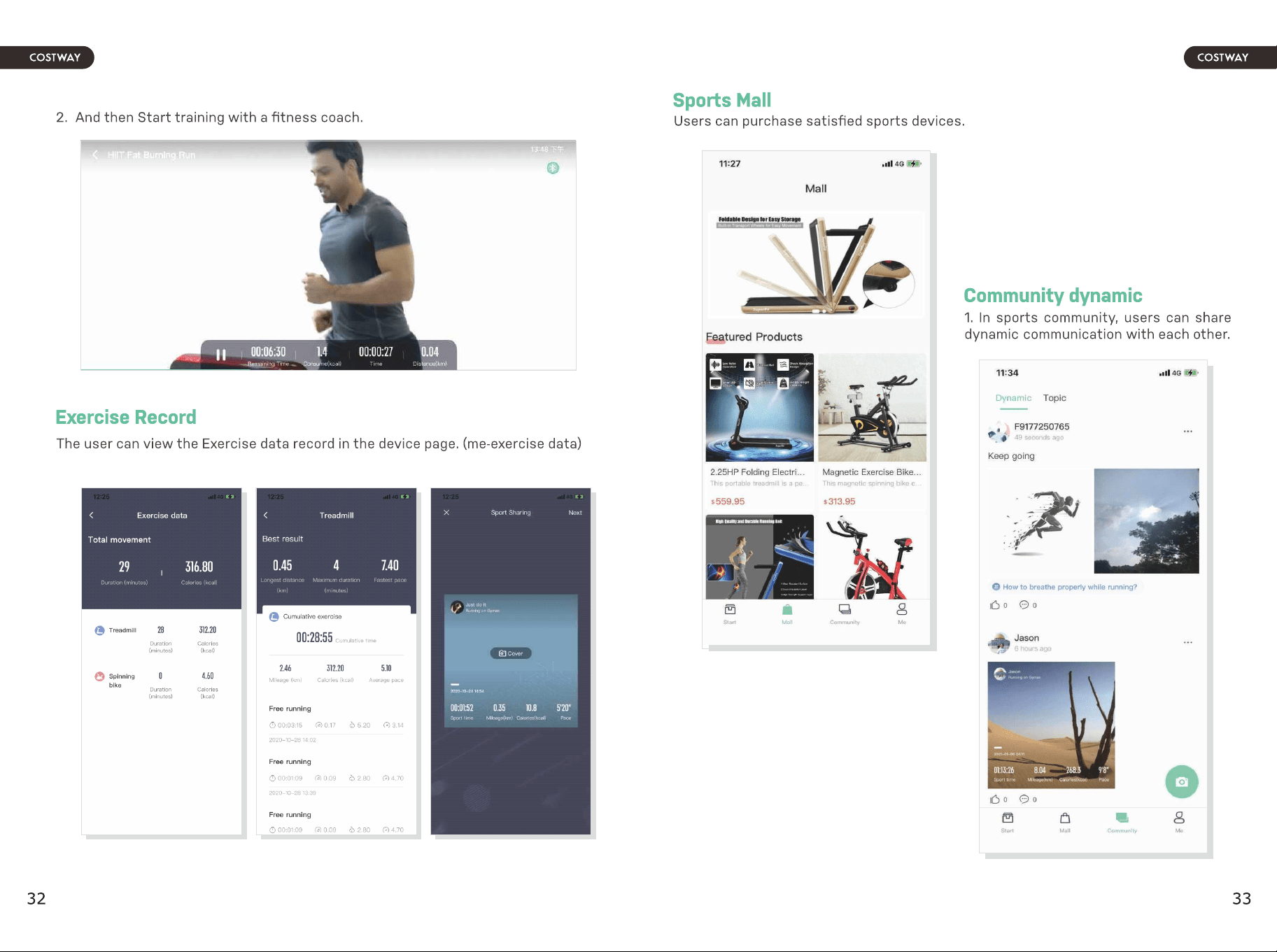This screenshot has height=952, width=1277.
Task: Switch to Dynamic tab in community
Action: [x=1013, y=398]
